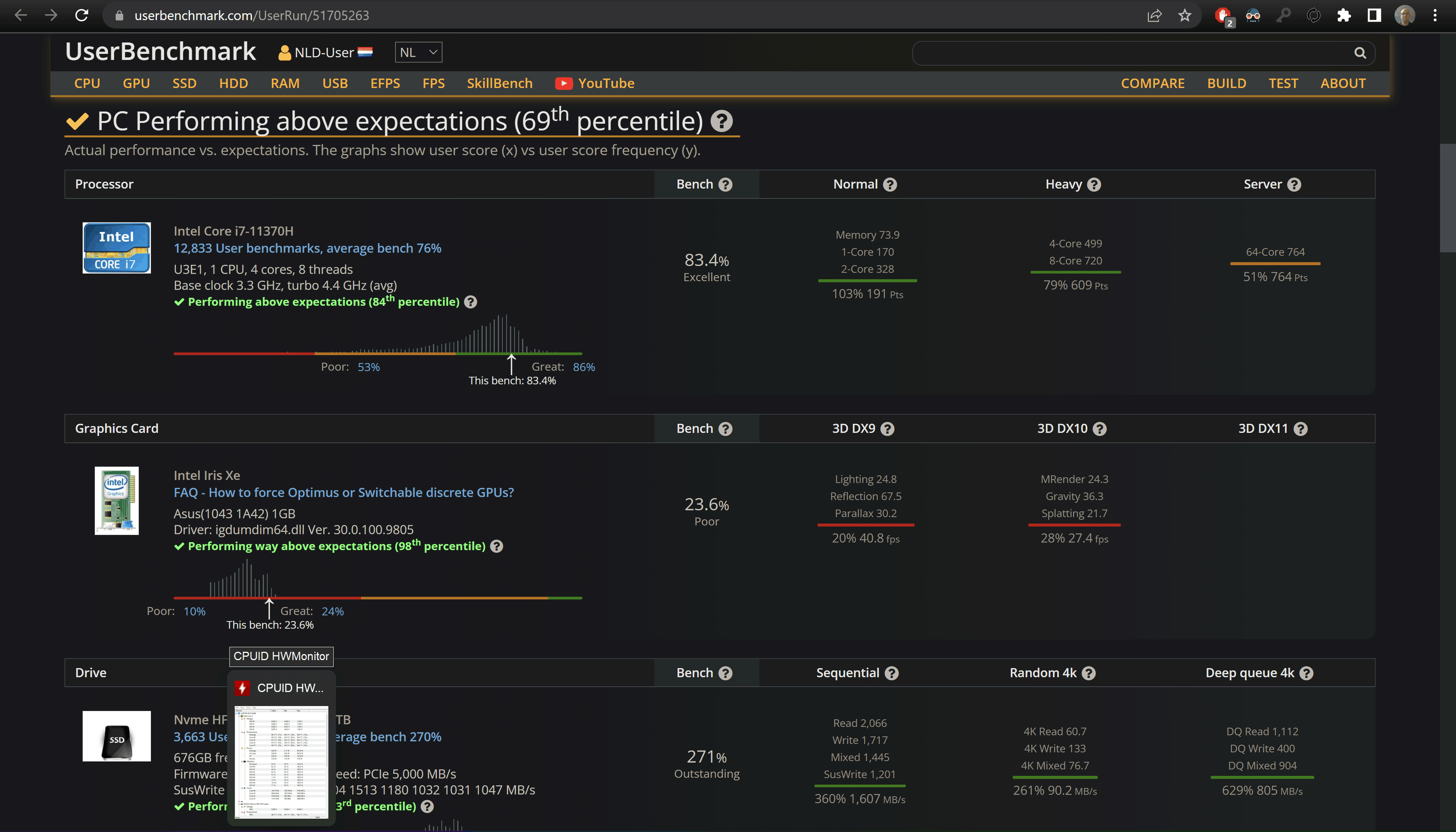This screenshot has width=1456, height=832.
Task: Open the CPU tab in navigation
Action: point(87,83)
